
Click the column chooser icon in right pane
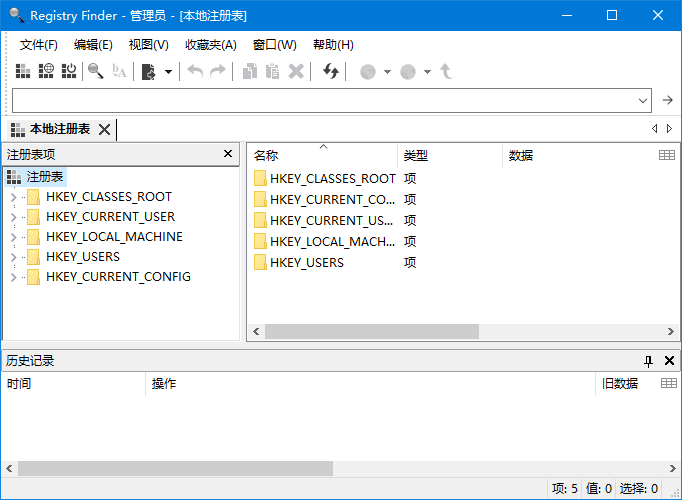click(x=667, y=155)
